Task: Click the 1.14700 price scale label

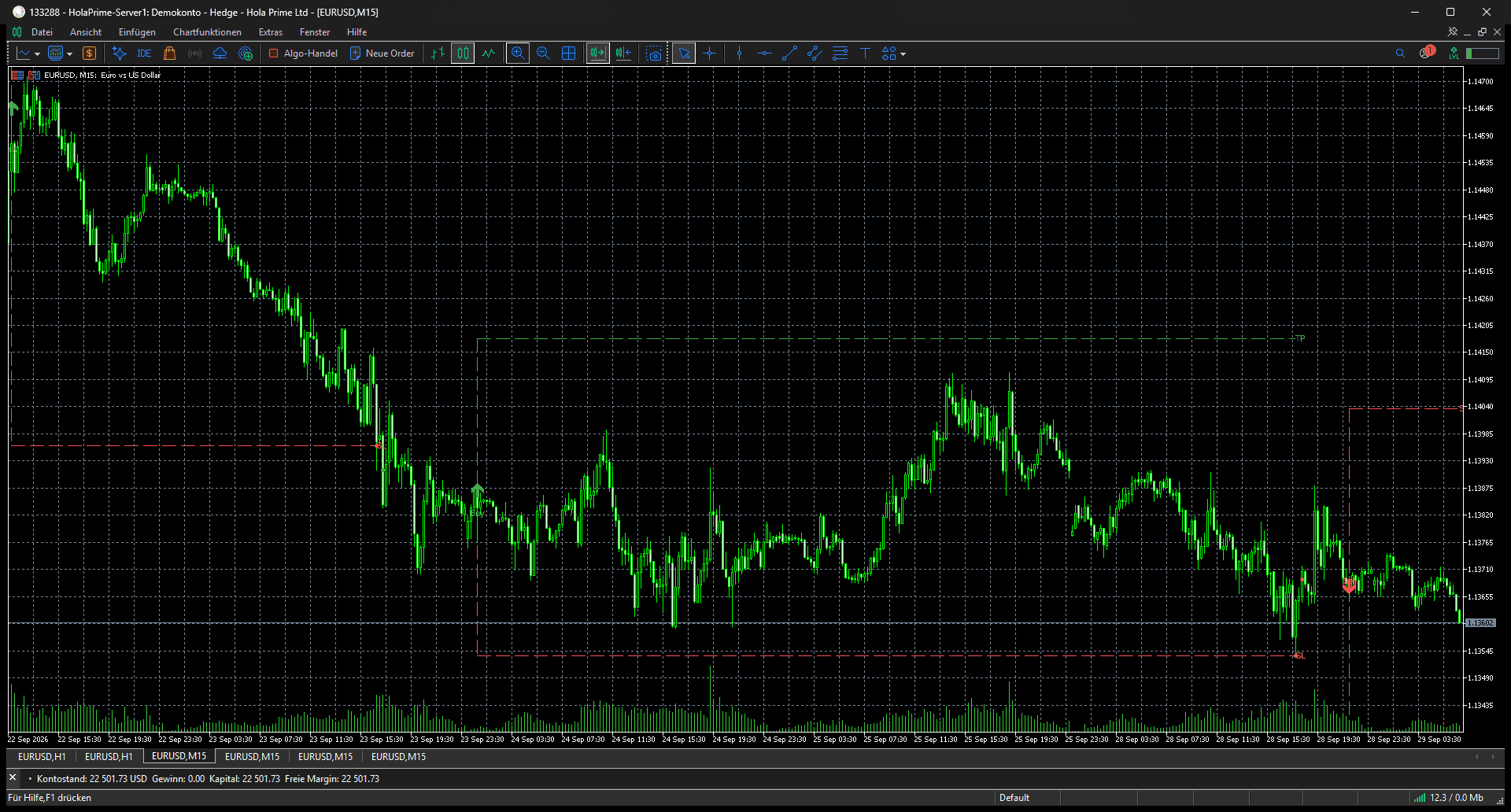Action: 1480,81
